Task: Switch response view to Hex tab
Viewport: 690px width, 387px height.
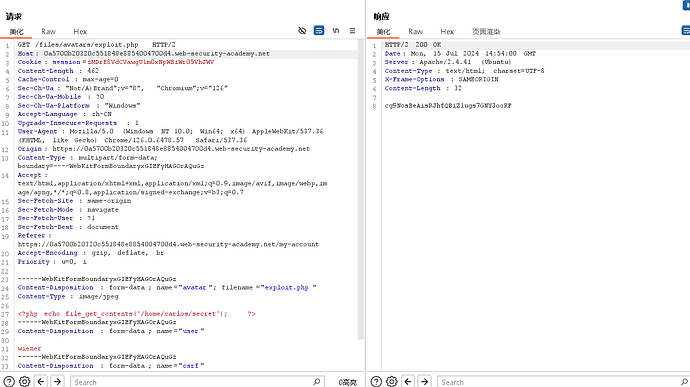Action: pyautogui.click(x=447, y=32)
